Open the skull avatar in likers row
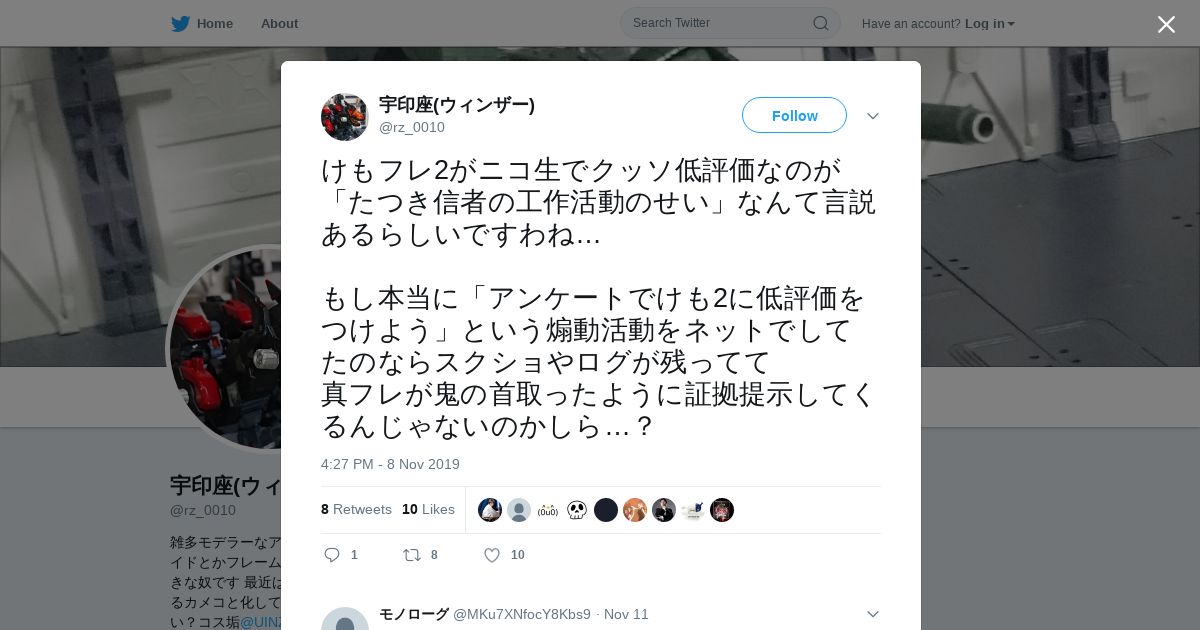Screen dimensions: 1200x630 pyautogui.click(x=577, y=510)
